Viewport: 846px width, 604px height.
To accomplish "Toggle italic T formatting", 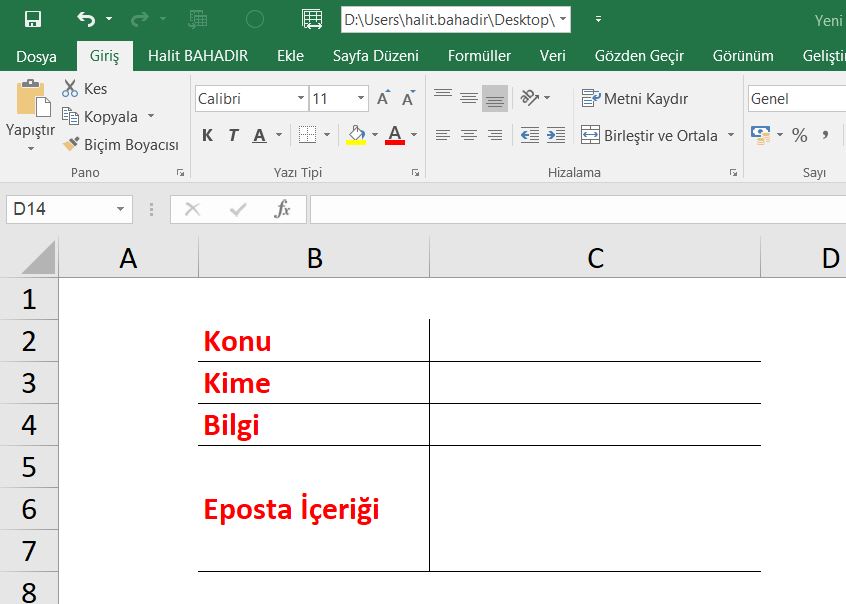I will pyautogui.click(x=233, y=135).
